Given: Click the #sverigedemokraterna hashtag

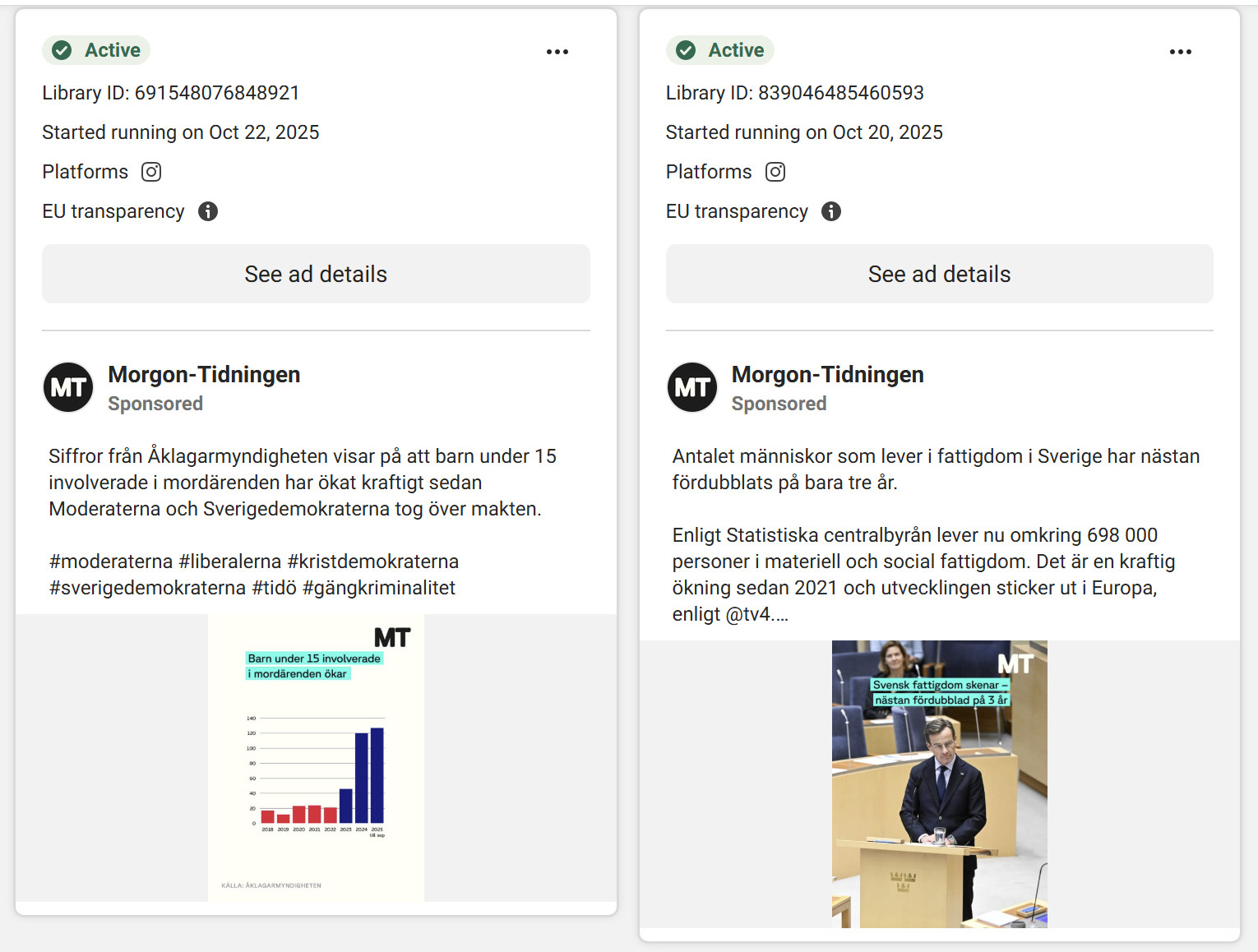Looking at the screenshot, I should coord(147,588).
